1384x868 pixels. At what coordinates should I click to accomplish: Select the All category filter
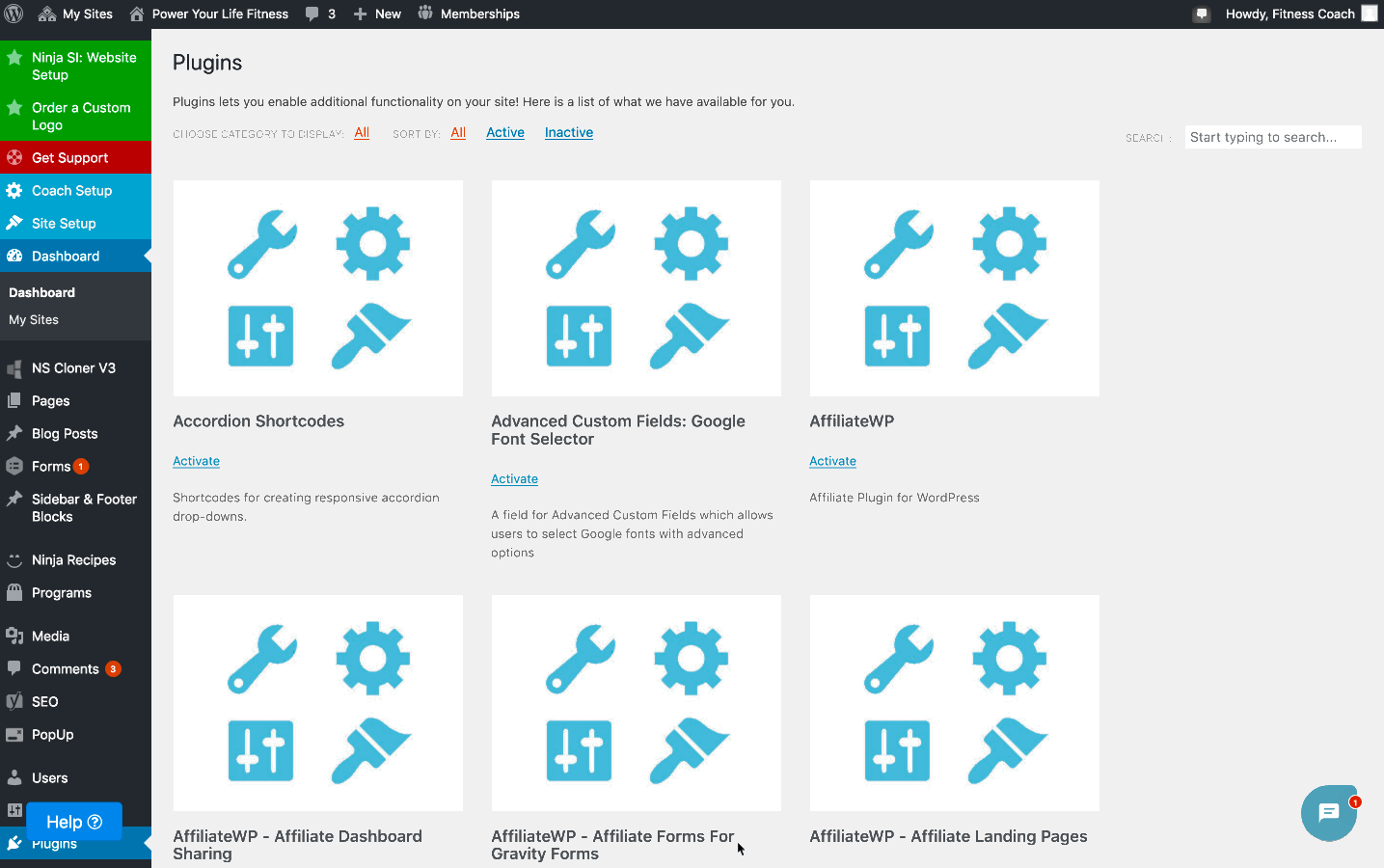[x=362, y=133]
